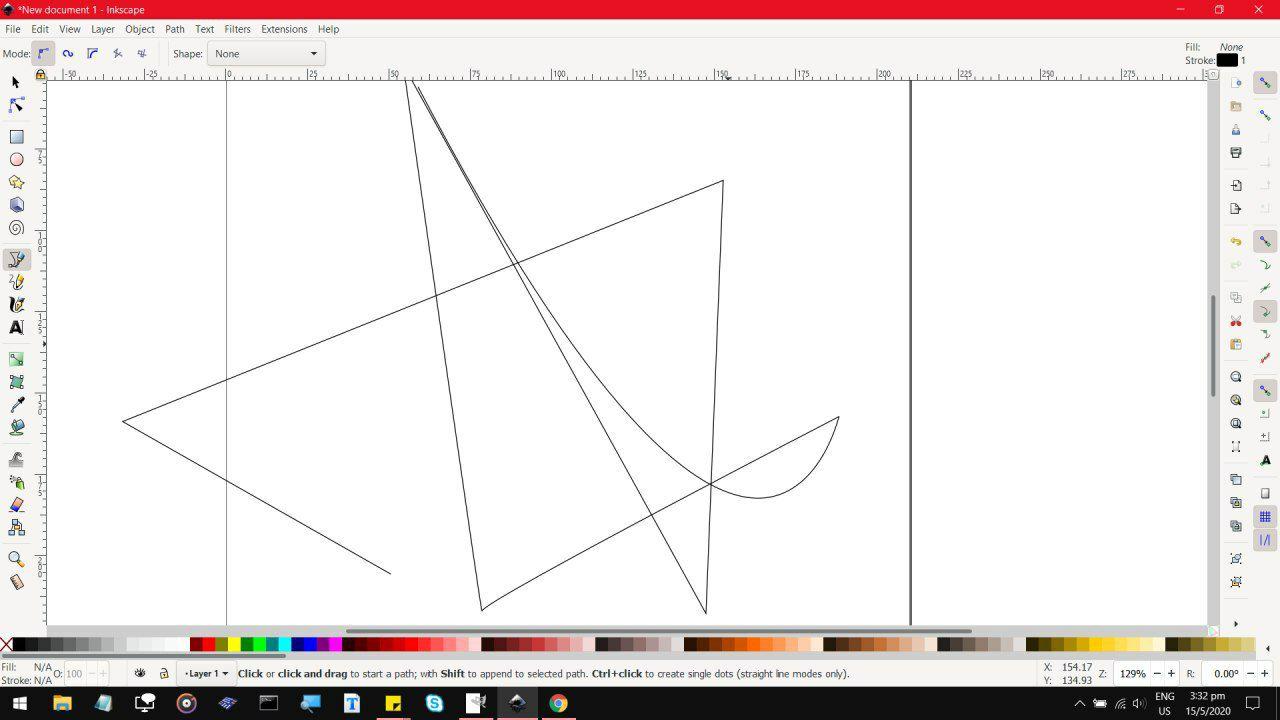
Task: Set mode to straight line segments
Action: tap(117, 54)
